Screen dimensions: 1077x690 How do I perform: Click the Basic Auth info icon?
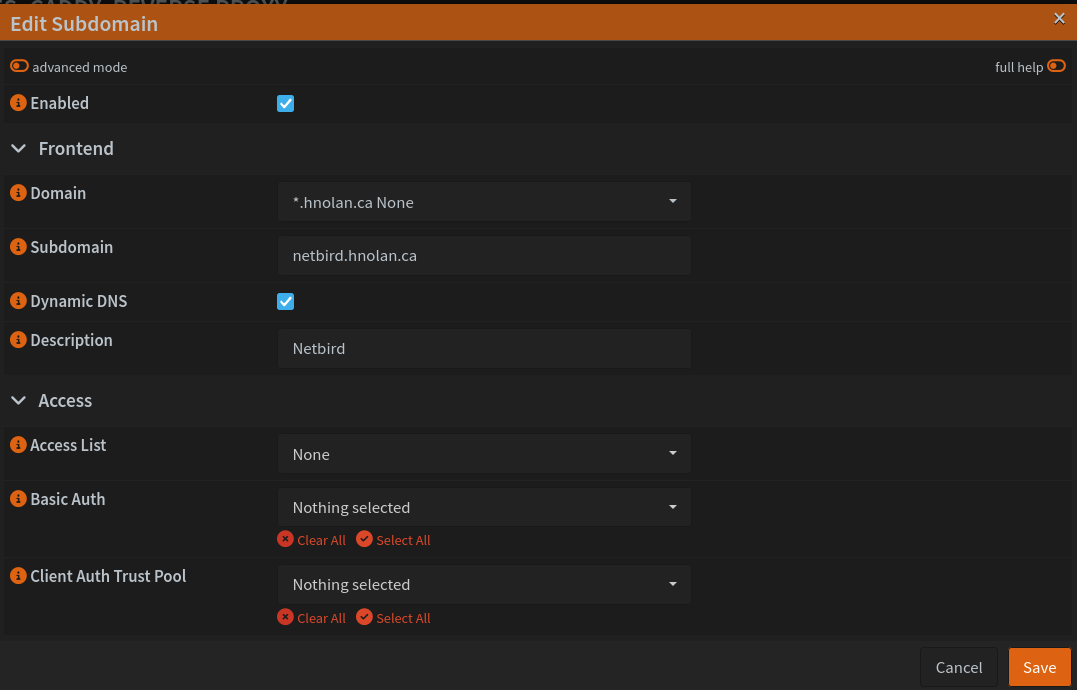pyautogui.click(x=18, y=499)
